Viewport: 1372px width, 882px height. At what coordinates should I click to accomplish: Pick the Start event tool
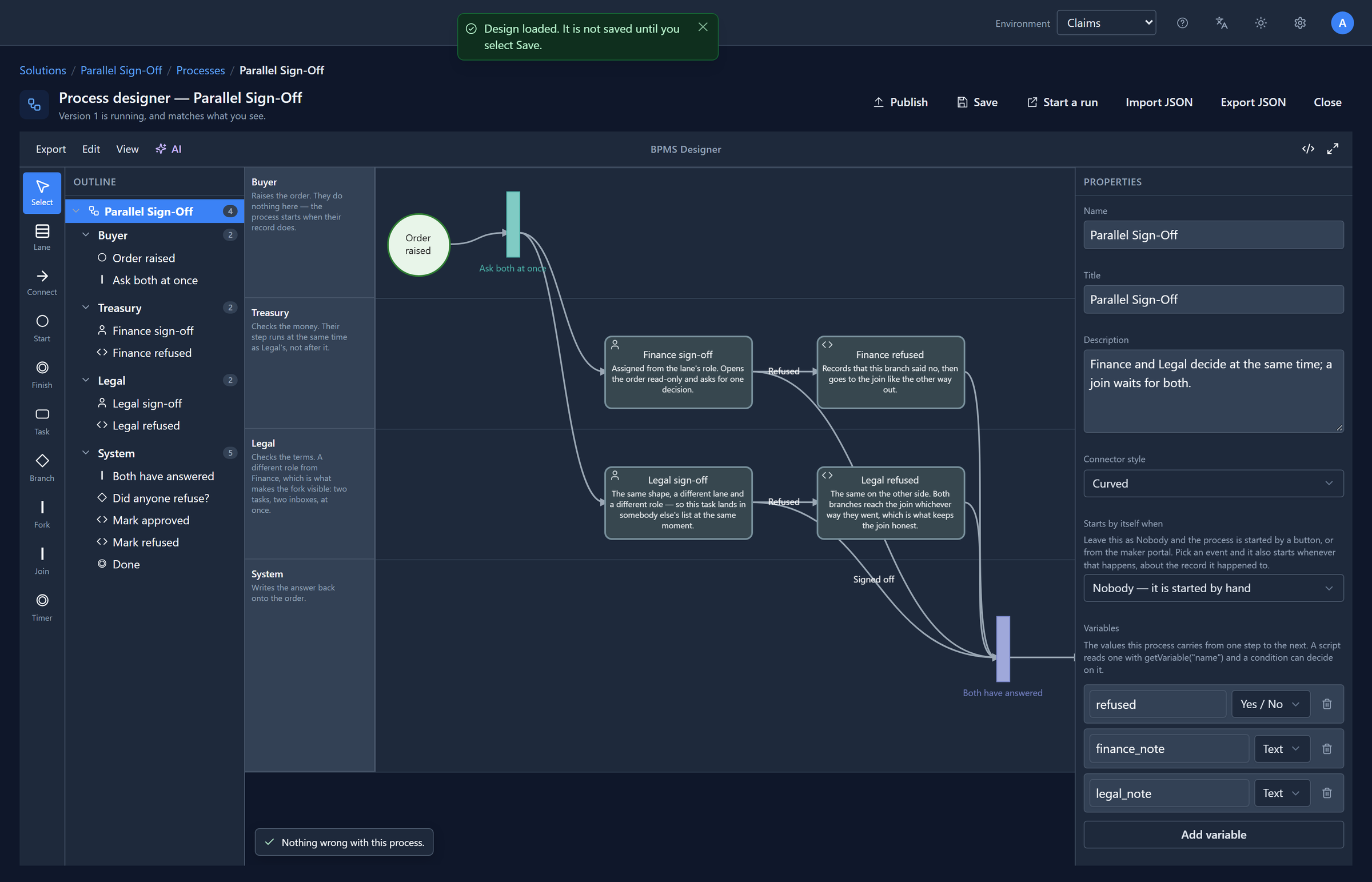(x=42, y=329)
